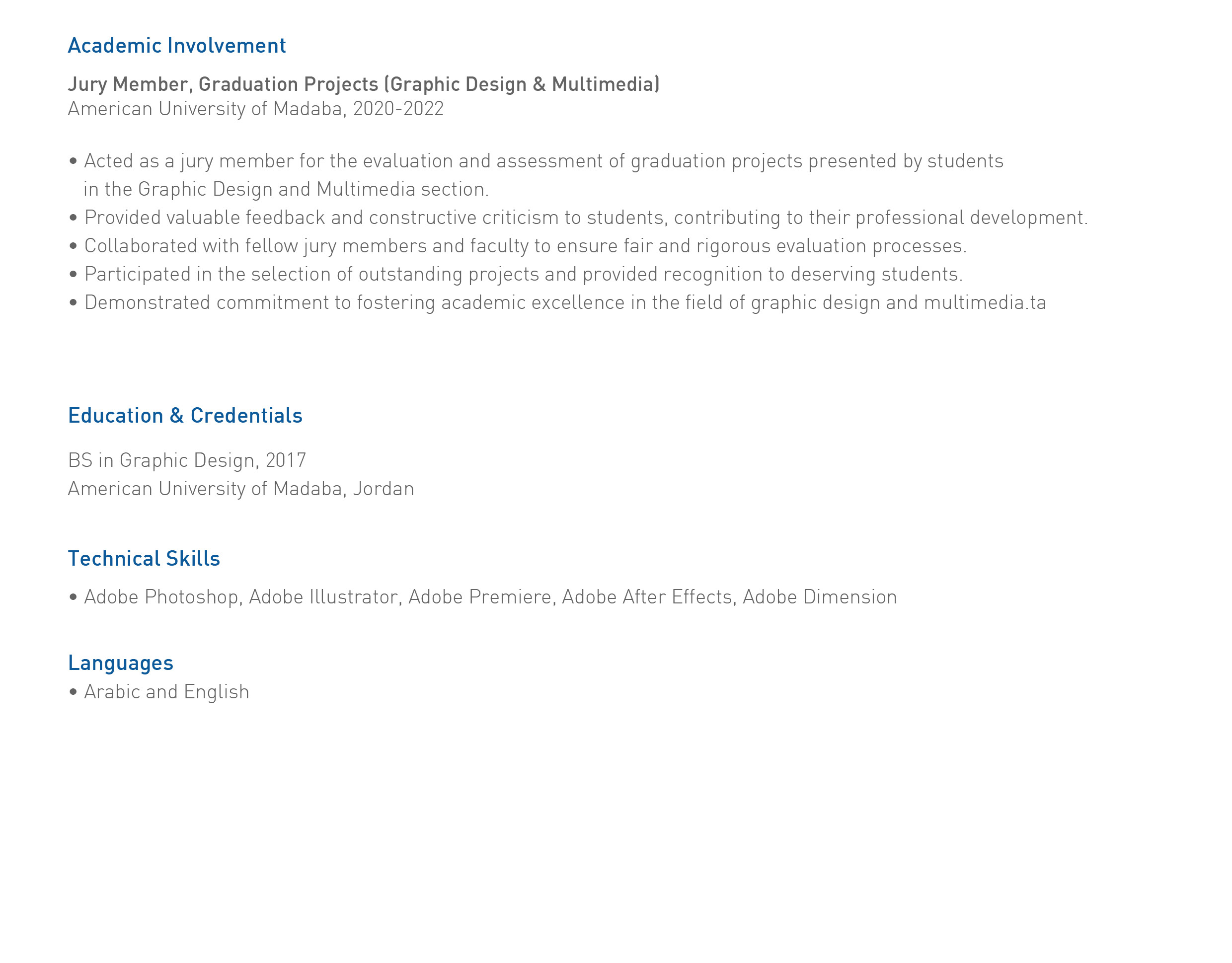Screen dimensions: 1232x963
Task: Click the line 'in the Graphic Design and Multimedia section'
Action: click(286, 189)
